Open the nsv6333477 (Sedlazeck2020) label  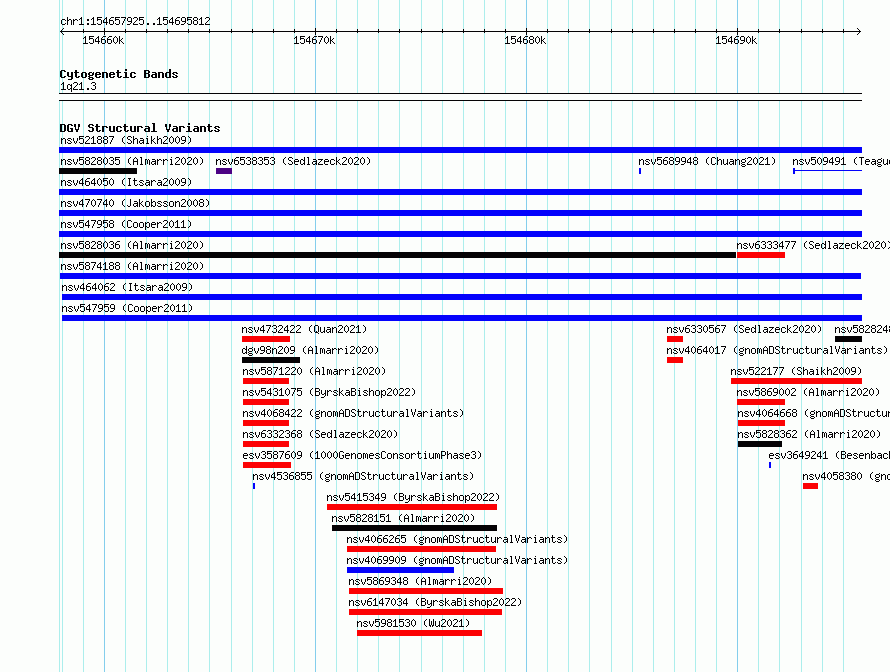(x=813, y=245)
